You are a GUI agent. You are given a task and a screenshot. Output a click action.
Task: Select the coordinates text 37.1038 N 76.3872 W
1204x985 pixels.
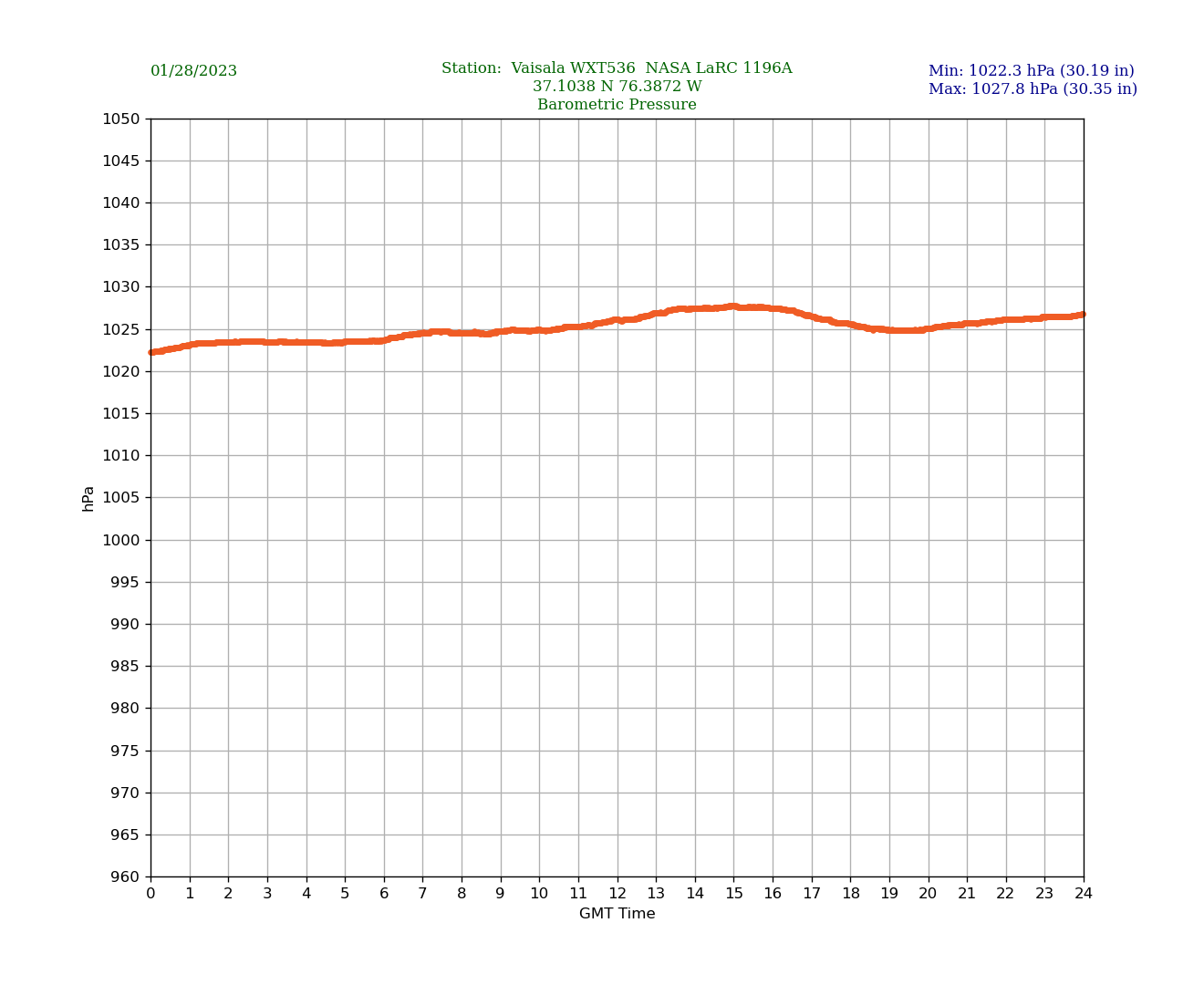point(617,87)
